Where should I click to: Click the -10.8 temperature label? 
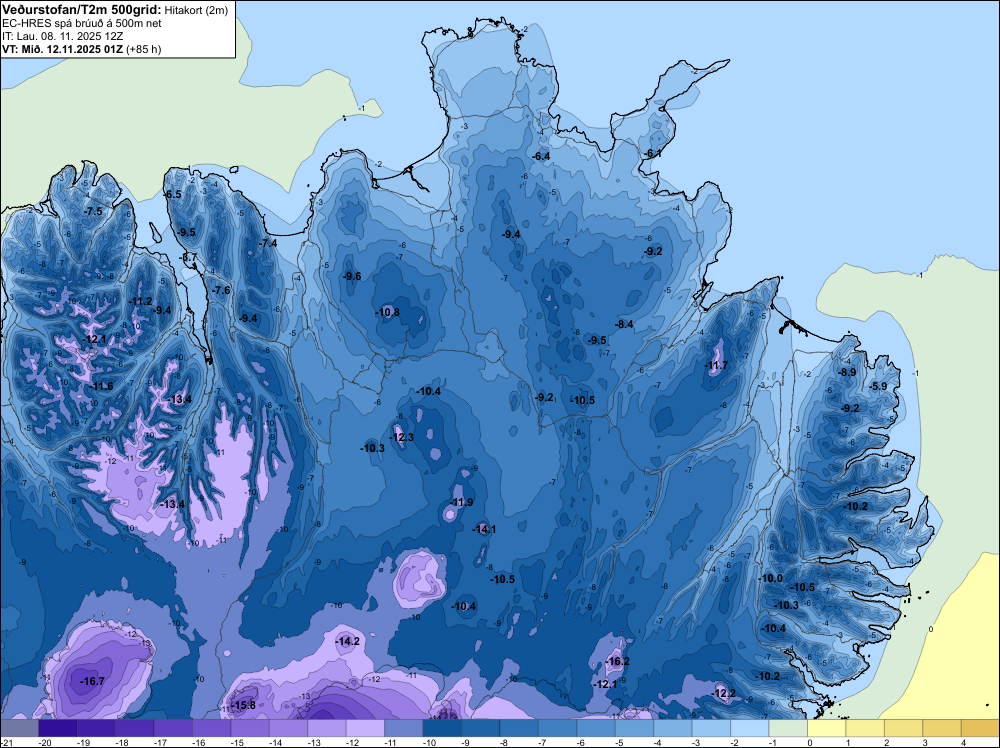388,312
